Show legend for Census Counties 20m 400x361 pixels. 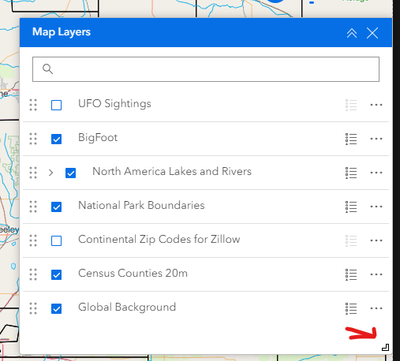tap(351, 275)
